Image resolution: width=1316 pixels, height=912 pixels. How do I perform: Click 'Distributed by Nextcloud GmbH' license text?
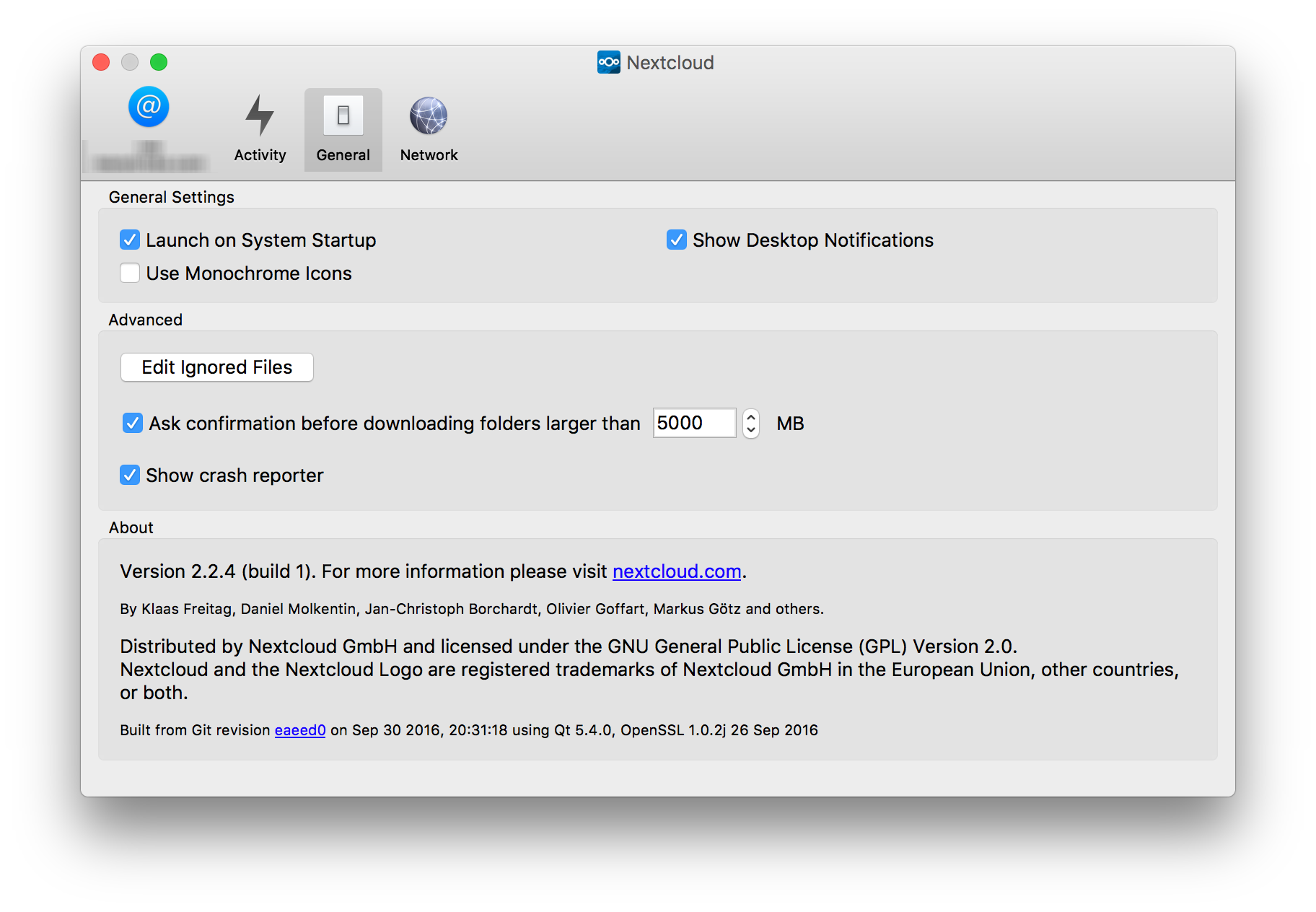coord(569,646)
